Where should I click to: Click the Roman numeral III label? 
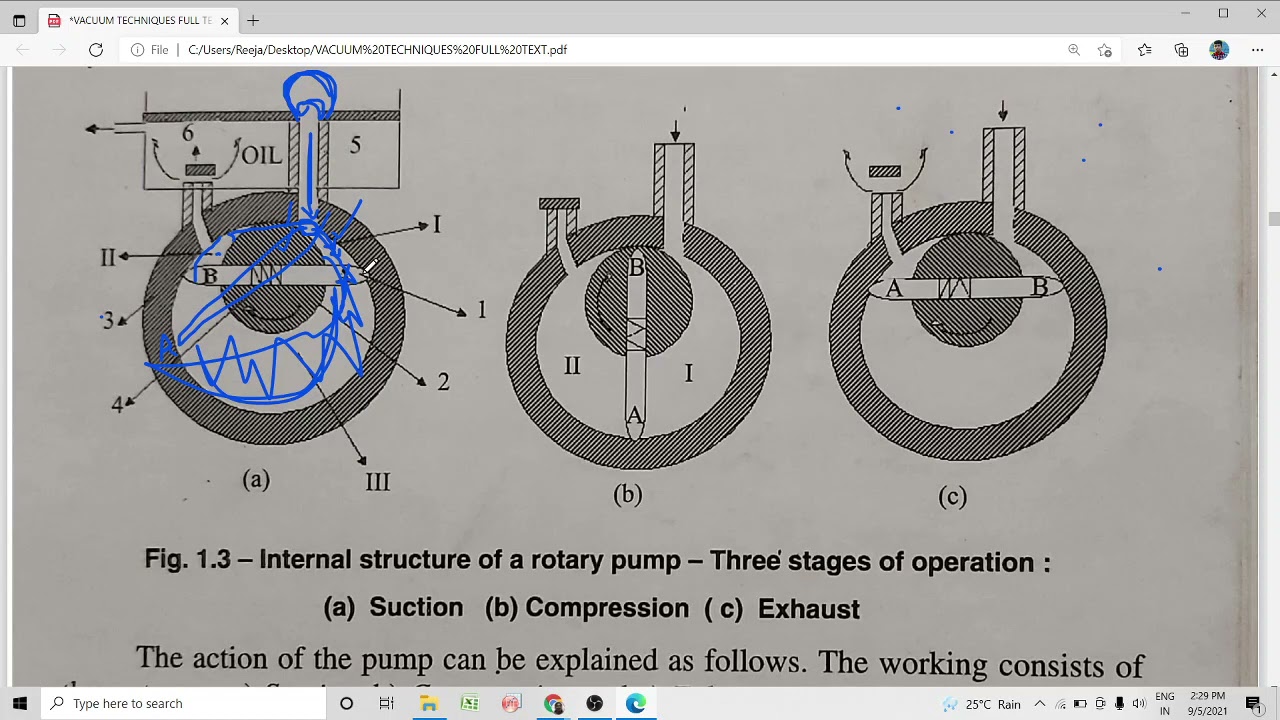click(378, 482)
